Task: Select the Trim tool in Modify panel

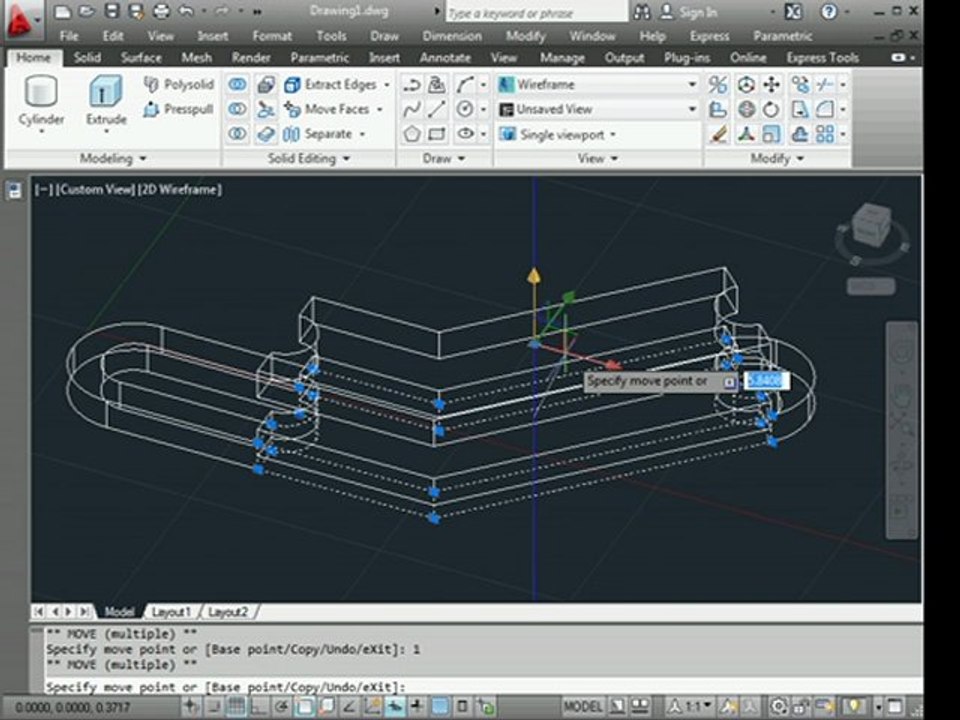Action: click(x=825, y=84)
